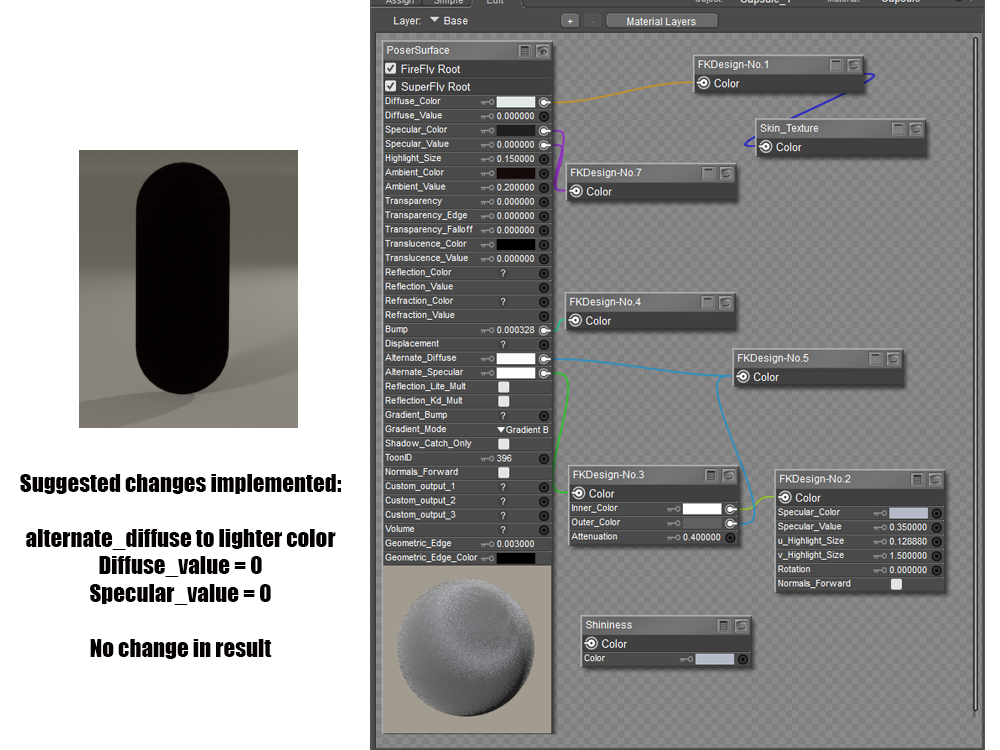
Task: Edit FKDesign-No.2 Specular_Value 0.350000
Action: pos(908,527)
